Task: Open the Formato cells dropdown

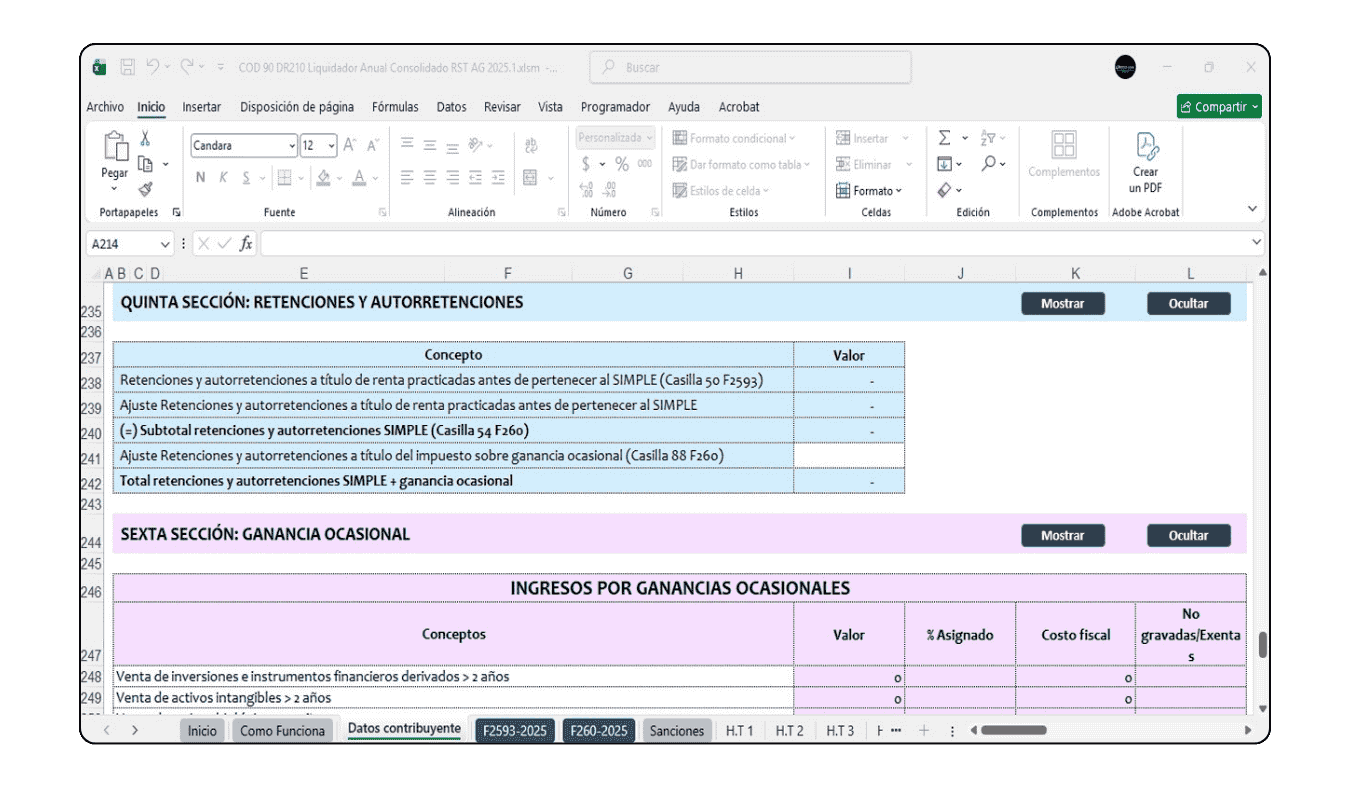Action: tap(869, 190)
